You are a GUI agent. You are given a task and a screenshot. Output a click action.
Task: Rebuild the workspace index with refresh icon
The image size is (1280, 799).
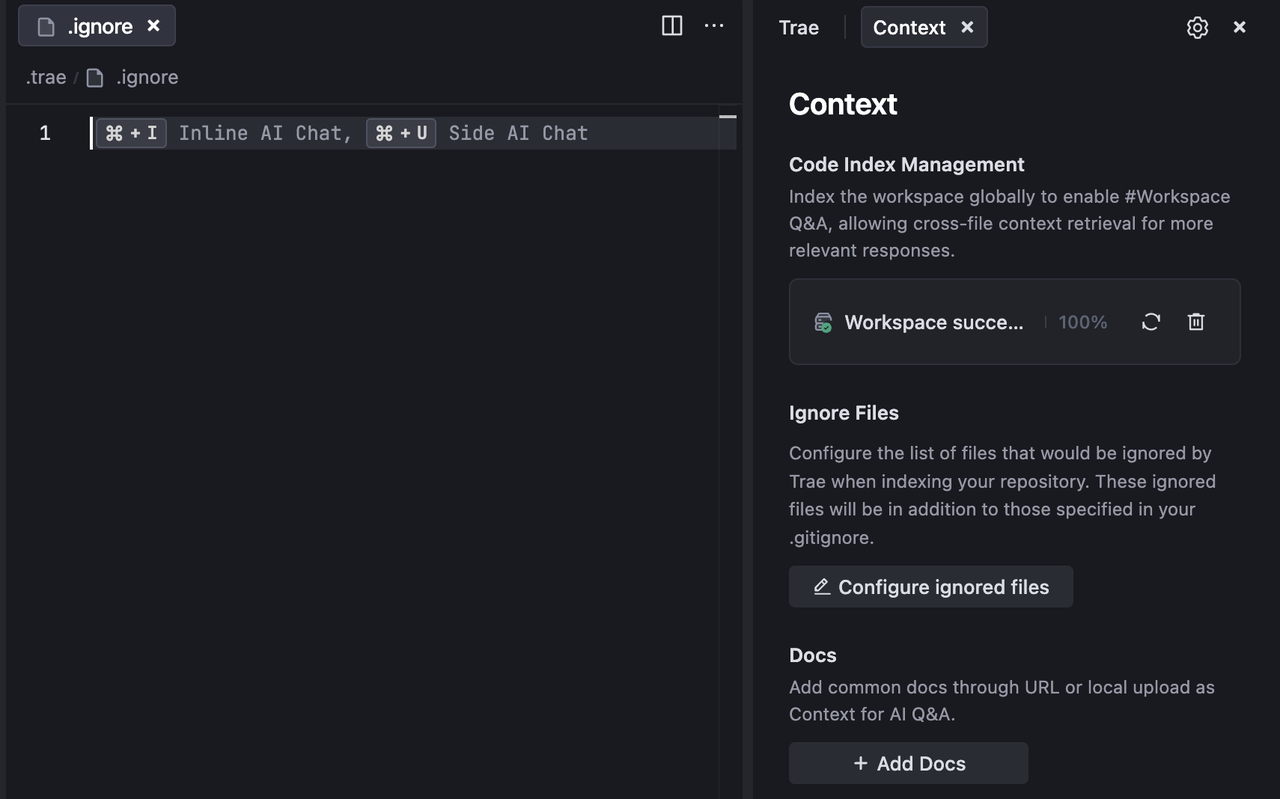click(x=1151, y=322)
